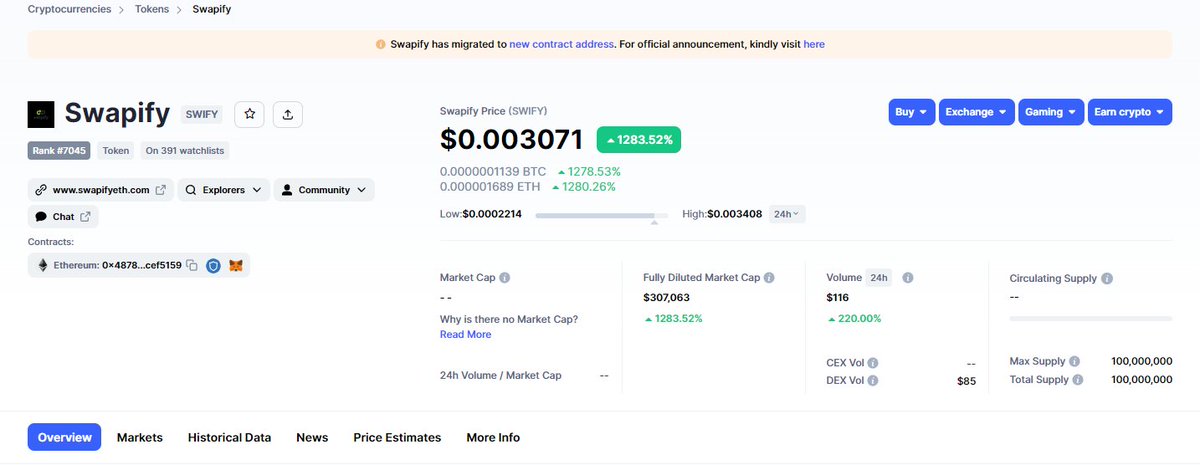
Task: Click the low-high price range bar
Action: (602, 215)
